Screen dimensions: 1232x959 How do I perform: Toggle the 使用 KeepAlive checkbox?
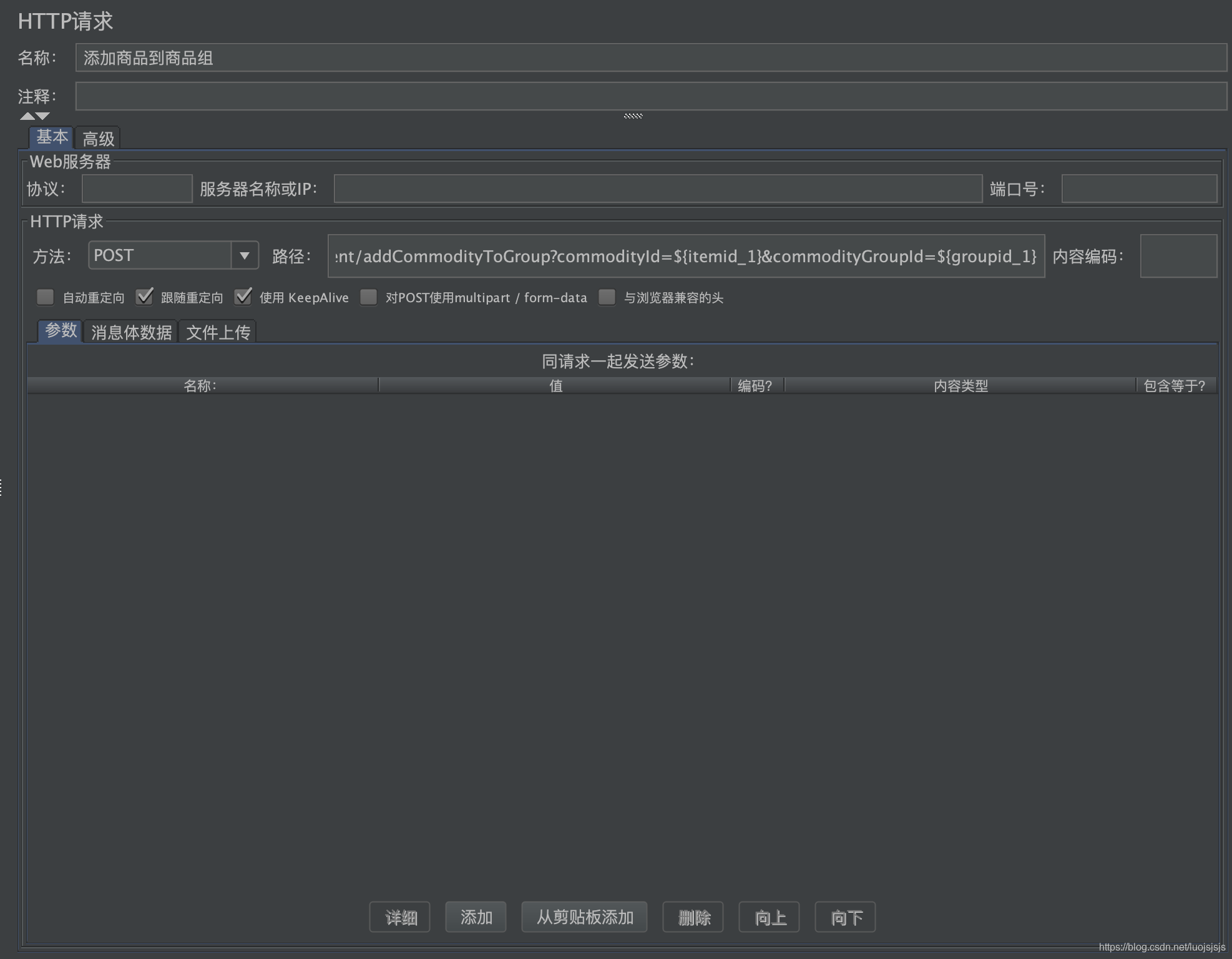point(243,297)
